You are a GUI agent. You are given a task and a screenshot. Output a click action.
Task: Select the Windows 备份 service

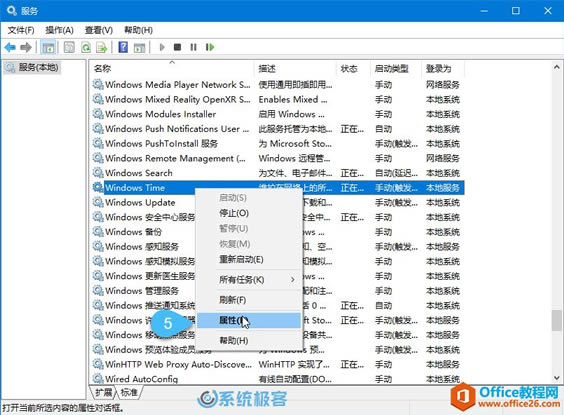[133, 232]
